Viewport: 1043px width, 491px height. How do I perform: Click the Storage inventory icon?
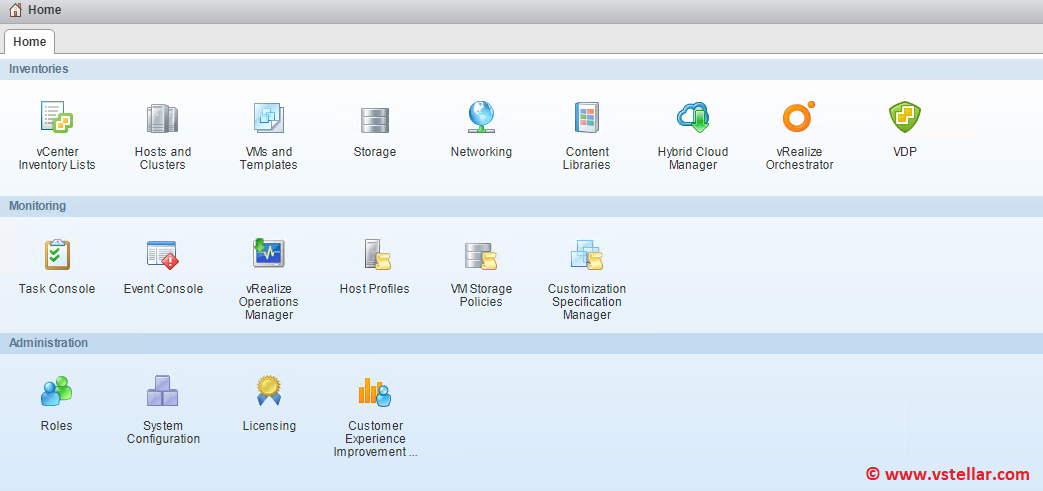click(375, 119)
